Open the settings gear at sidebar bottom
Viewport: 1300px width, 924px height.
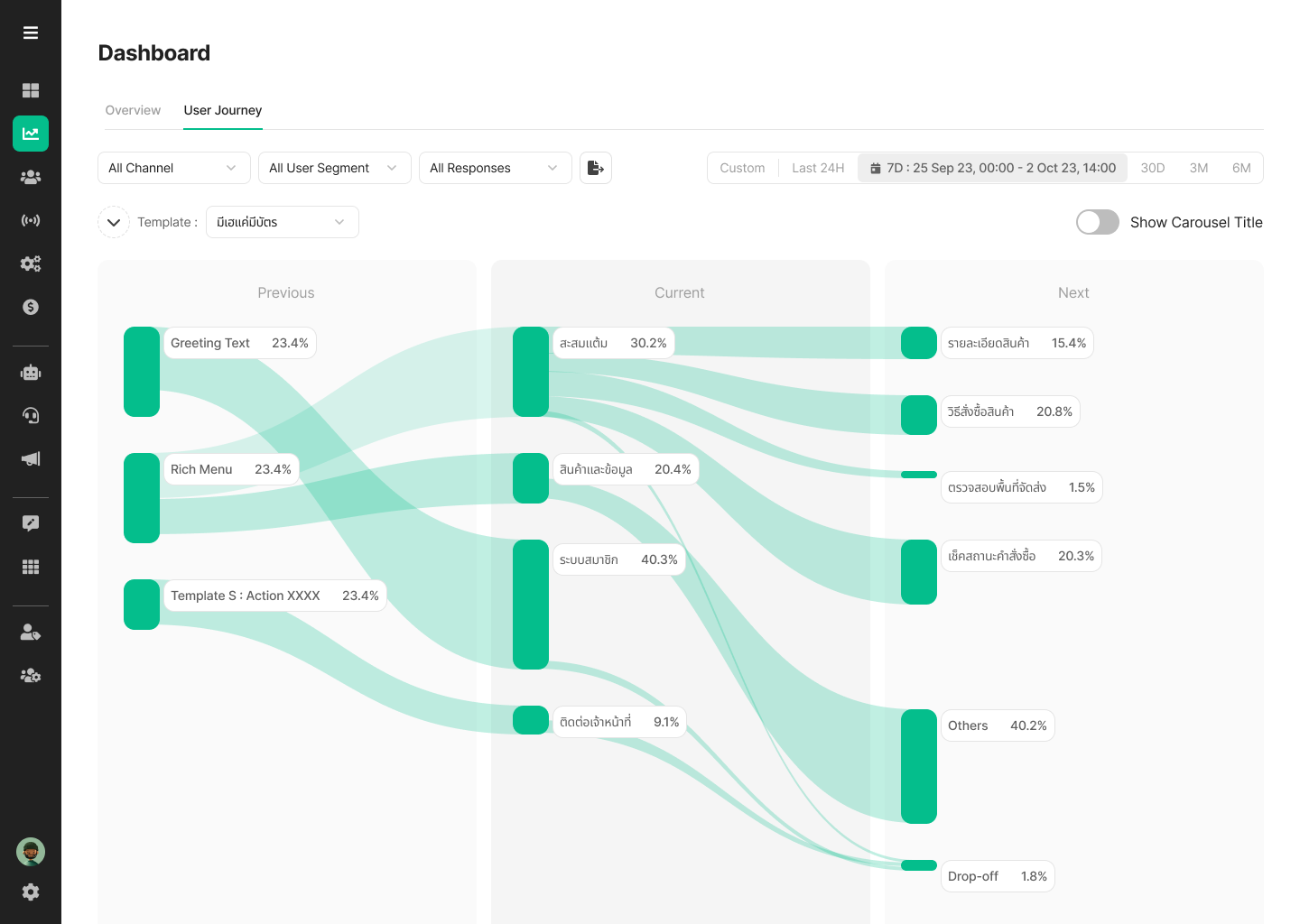pyautogui.click(x=31, y=892)
